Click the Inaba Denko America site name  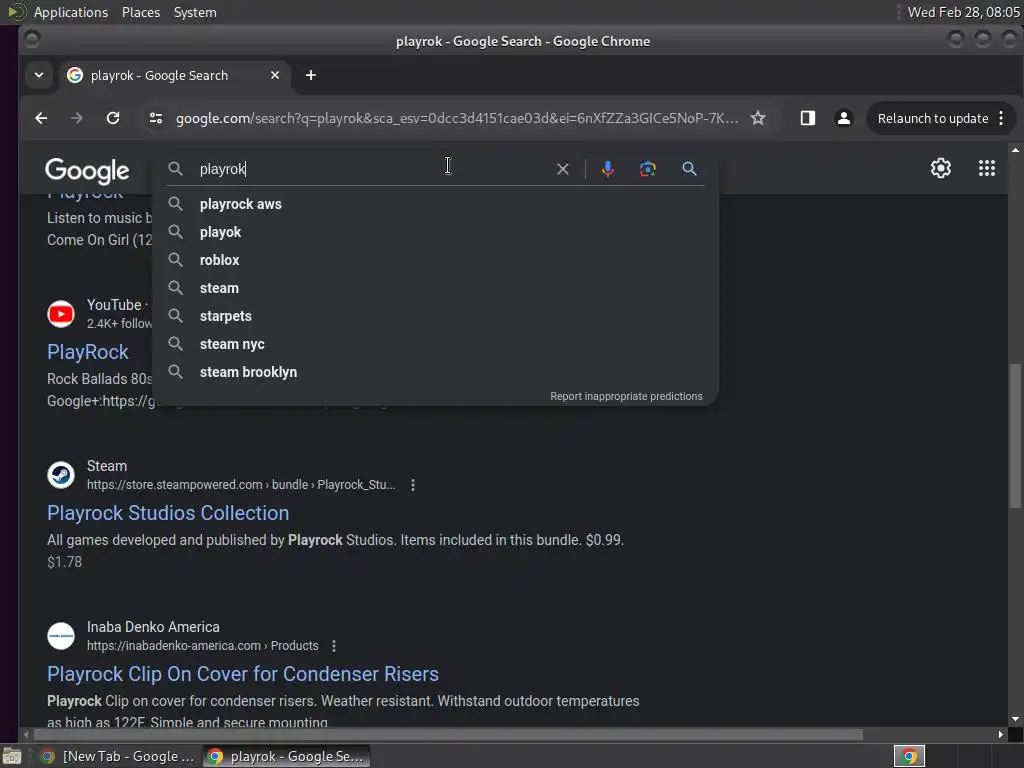153,627
